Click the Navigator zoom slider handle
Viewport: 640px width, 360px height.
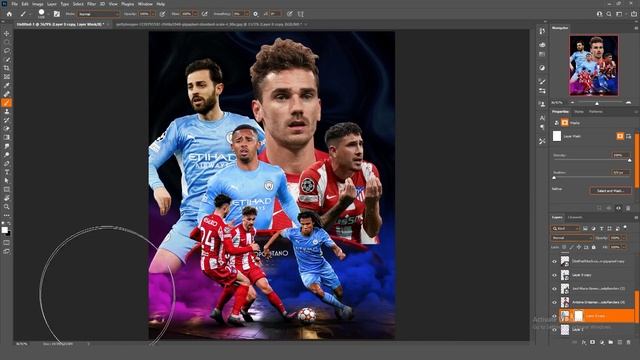tap(597, 104)
